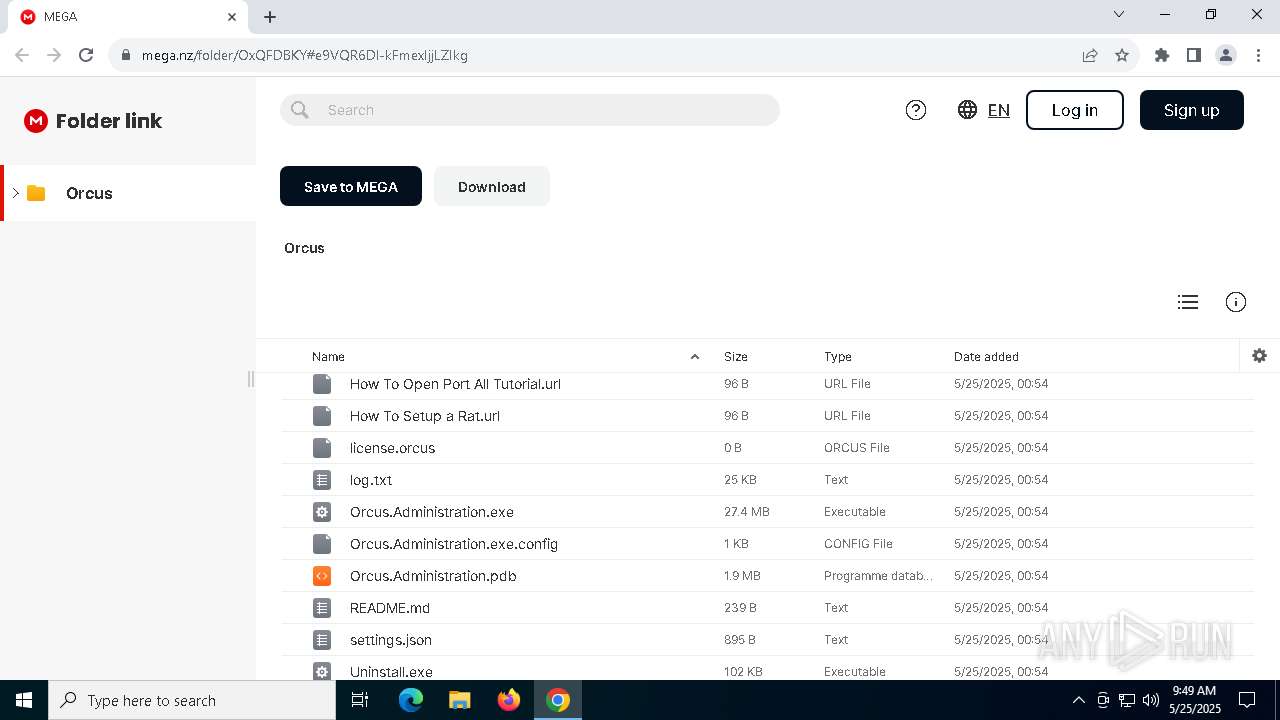Image resolution: width=1280 pixels, height=720 pixels.
Task: Click the Save to MEGA button
Action: pos(351,186)
